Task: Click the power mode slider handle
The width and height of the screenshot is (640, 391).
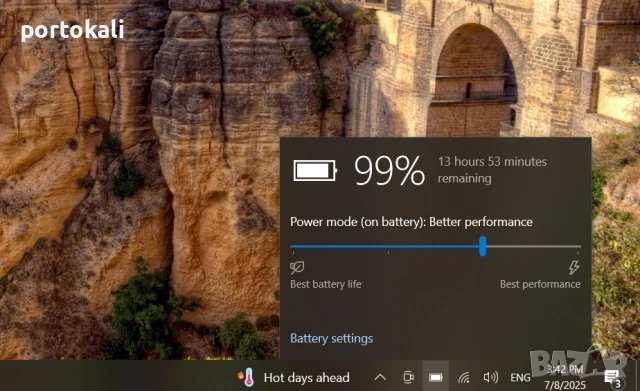Action: pyautogui.click(x=482, y=246)
